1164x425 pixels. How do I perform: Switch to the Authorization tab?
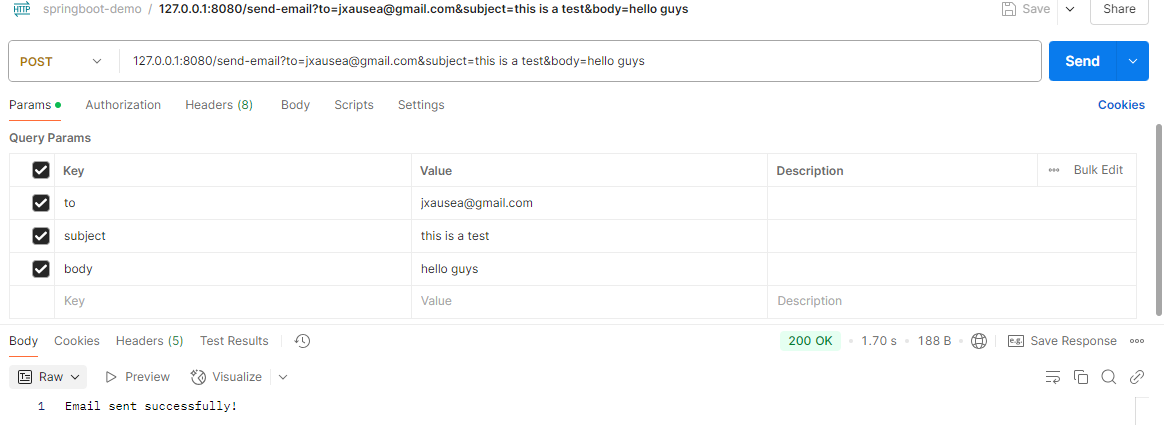pyautogui.click(x=123, y=105)
